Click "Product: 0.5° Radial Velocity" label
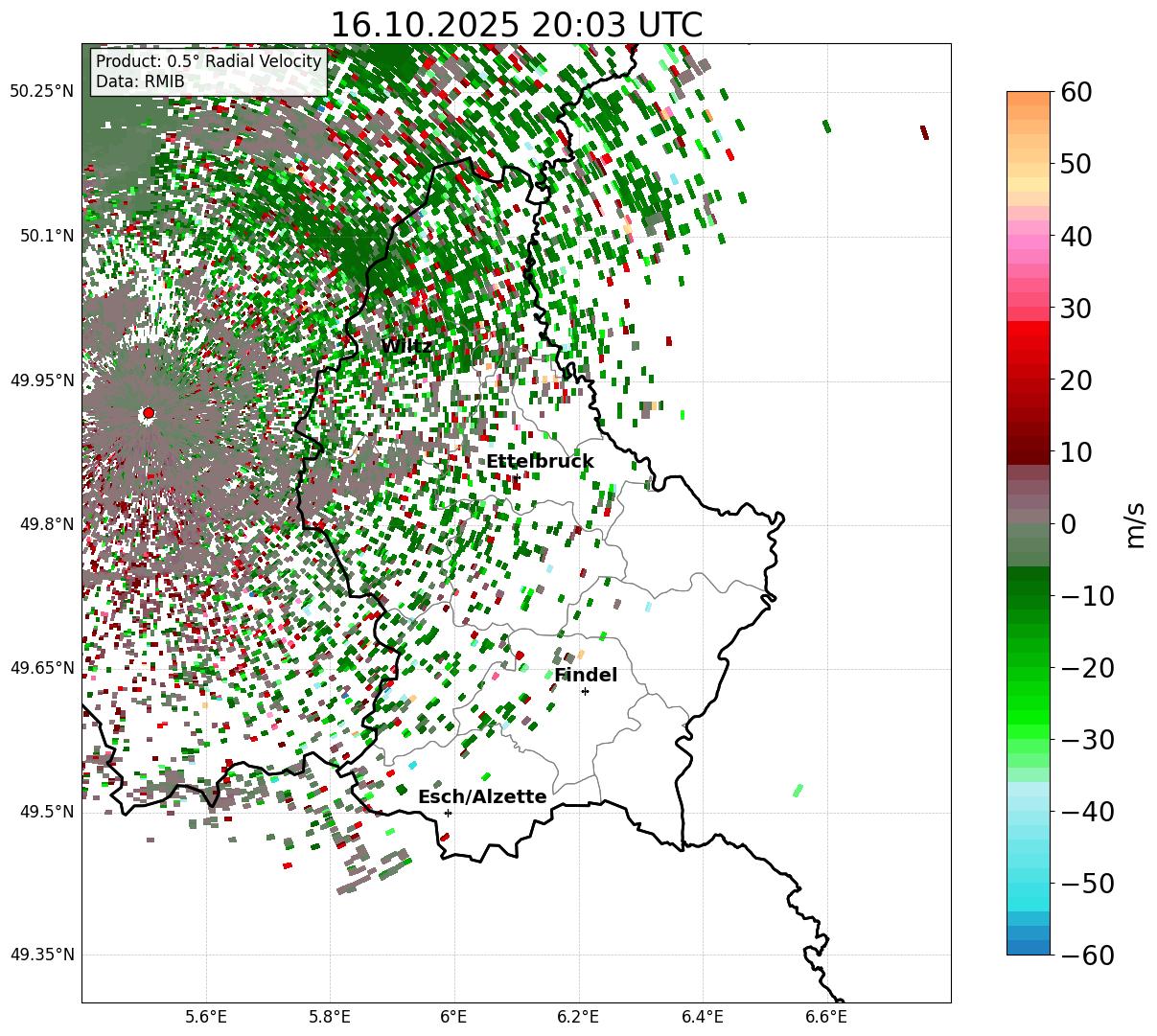 [x=208, y=61]
